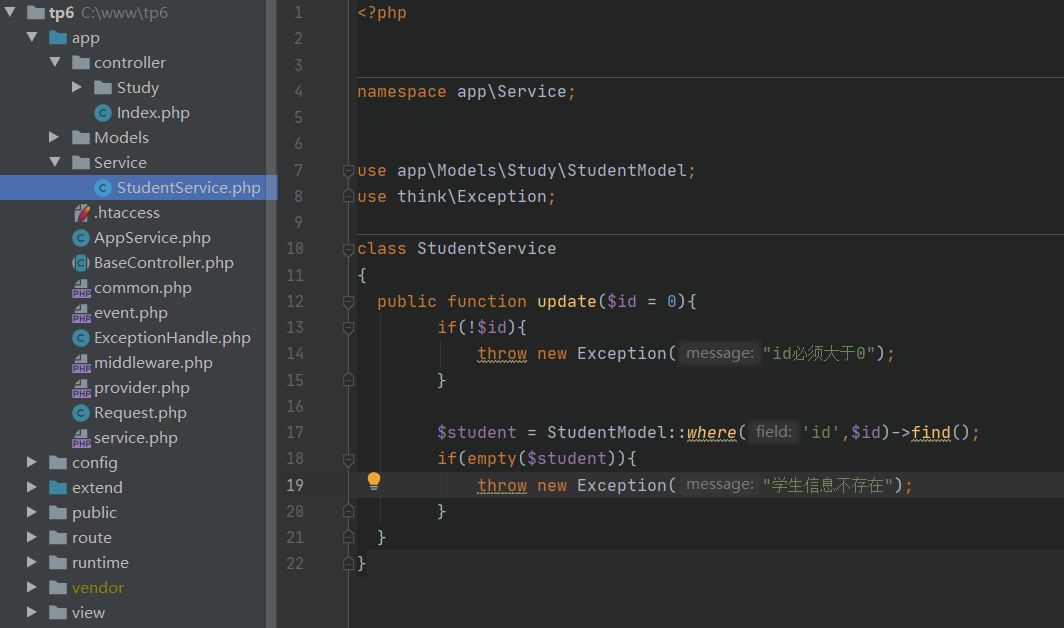Expand the Study folder arrow
1064x628 pixels.
pyautogui.click(x=77, y=88)
